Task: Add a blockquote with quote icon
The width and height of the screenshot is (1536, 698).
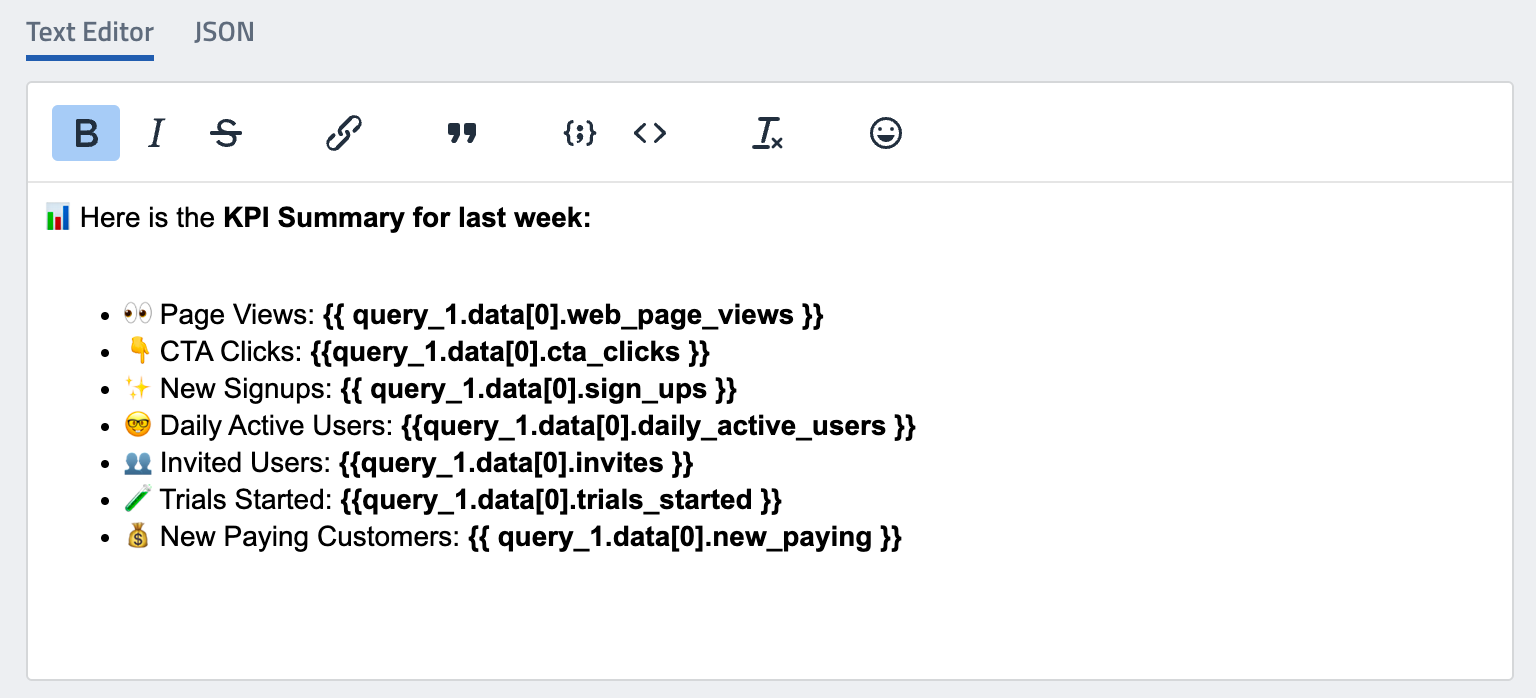Action: [461, 133]
